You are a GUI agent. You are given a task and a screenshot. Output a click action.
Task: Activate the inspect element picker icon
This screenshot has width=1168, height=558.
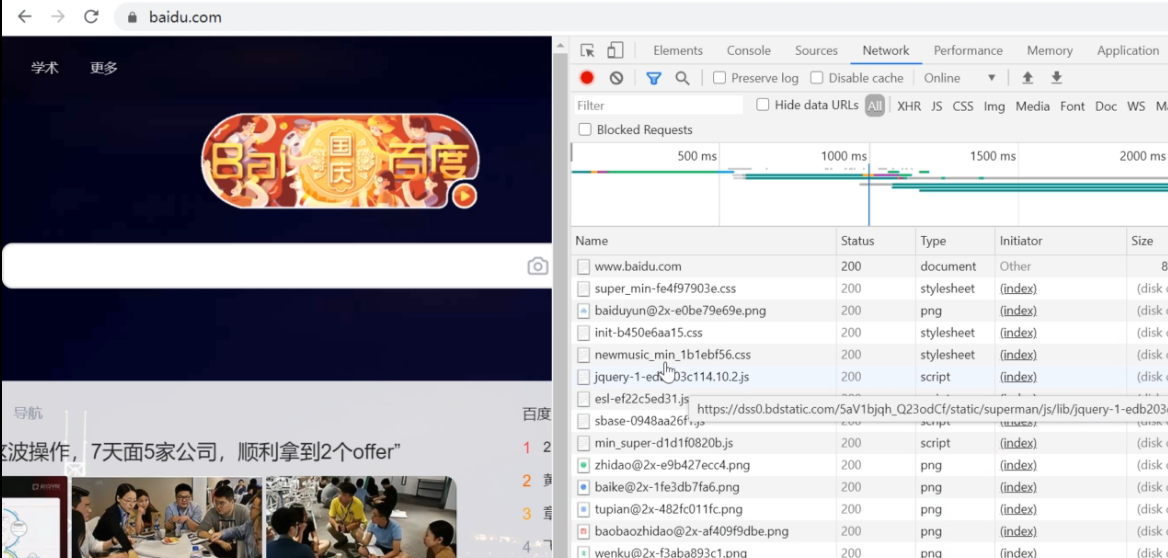tap(588, 51)
